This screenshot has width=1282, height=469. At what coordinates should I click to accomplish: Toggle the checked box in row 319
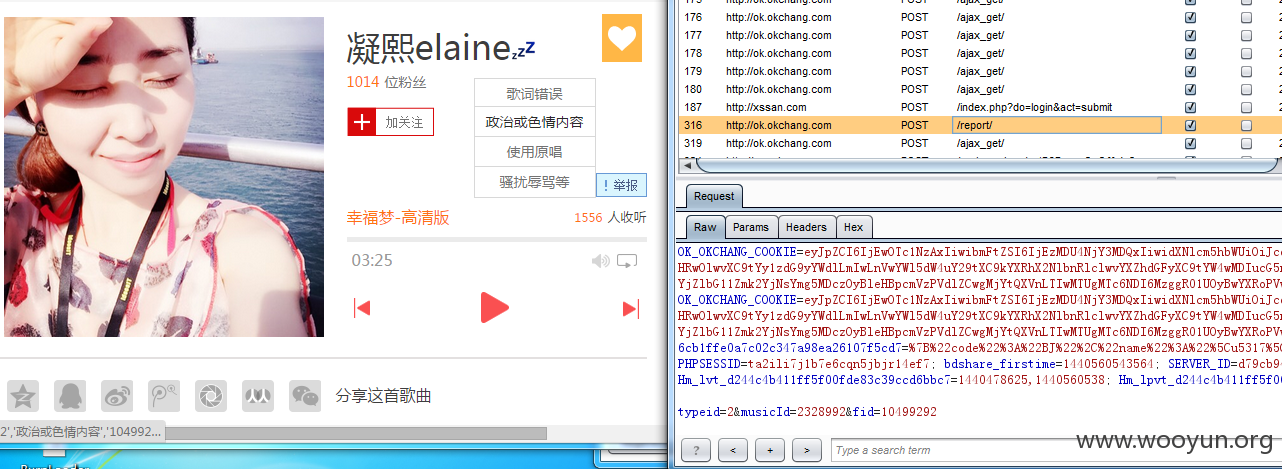coord(1190,144)
